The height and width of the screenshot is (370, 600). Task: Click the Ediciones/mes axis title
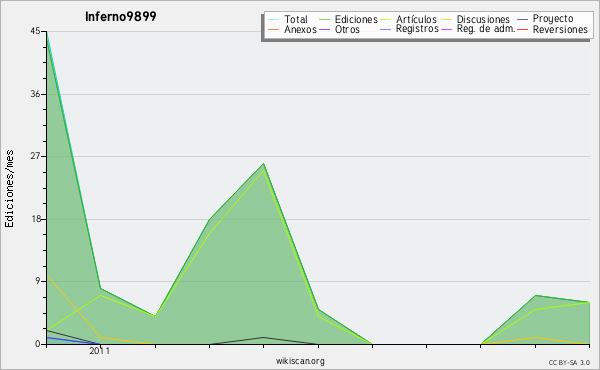(9, 189)
